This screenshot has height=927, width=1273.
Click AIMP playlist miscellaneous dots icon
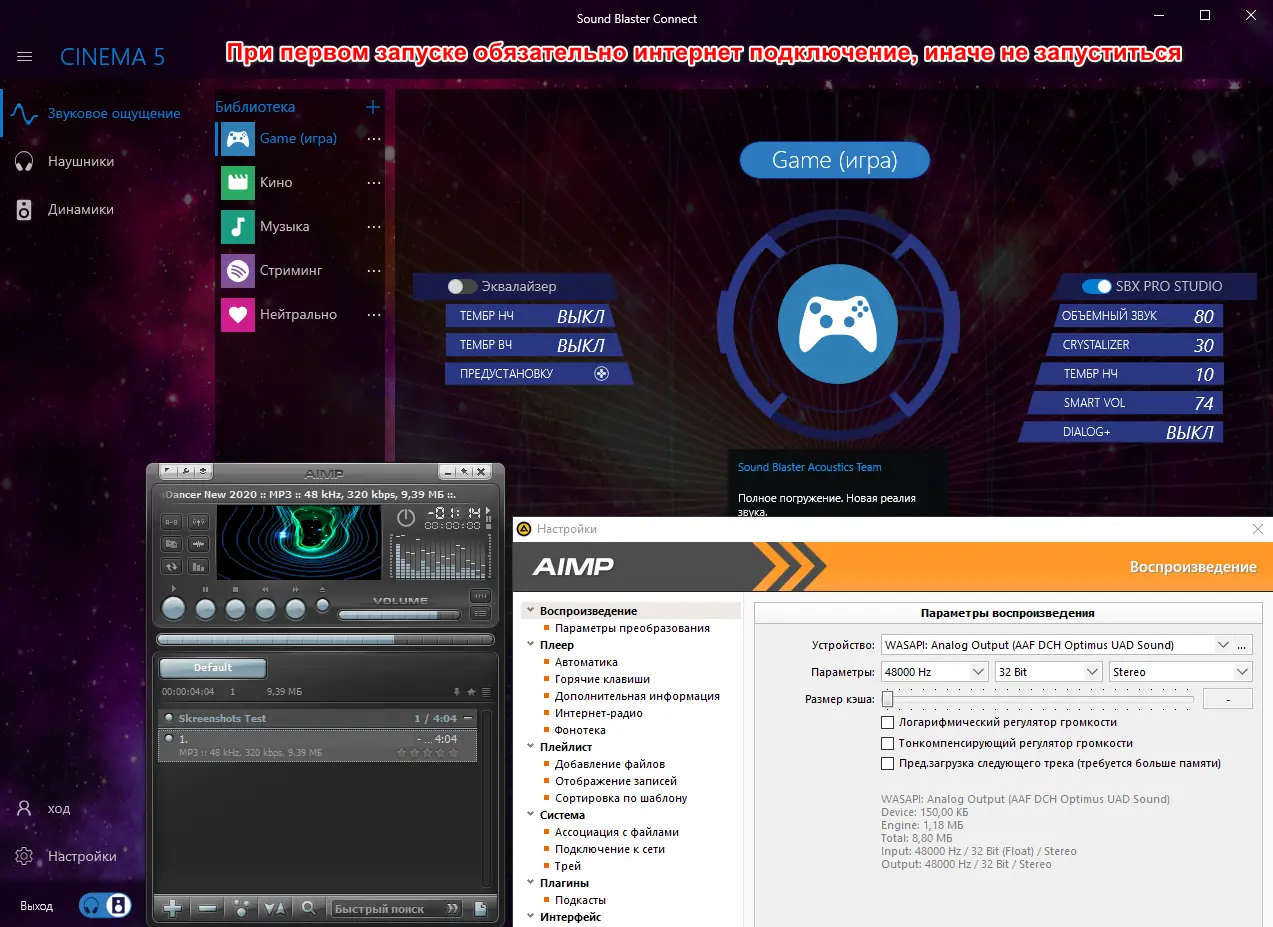coord(240,908)
